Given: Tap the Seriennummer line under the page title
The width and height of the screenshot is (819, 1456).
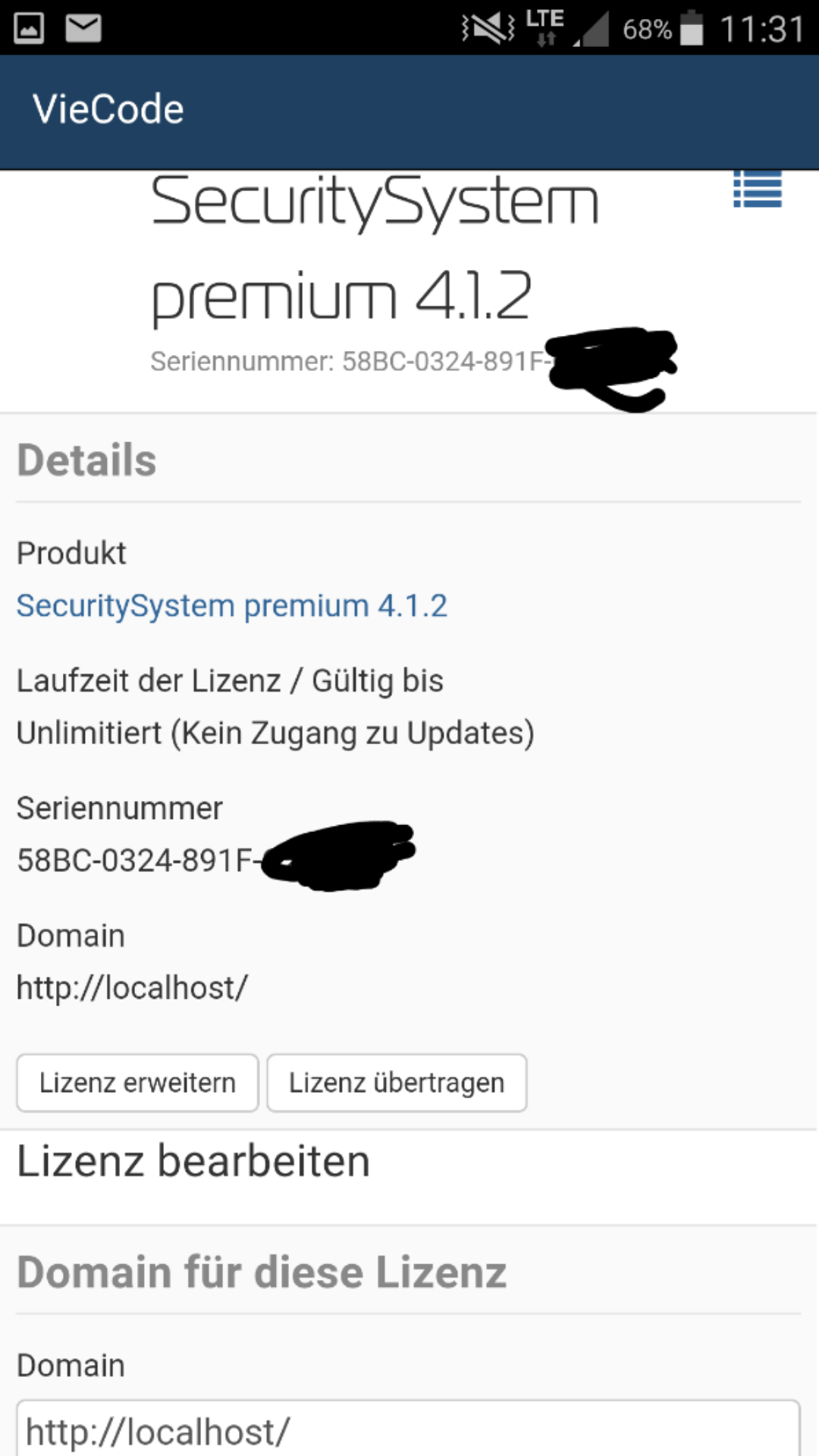Looking at the screenshot, I should 349,362.
